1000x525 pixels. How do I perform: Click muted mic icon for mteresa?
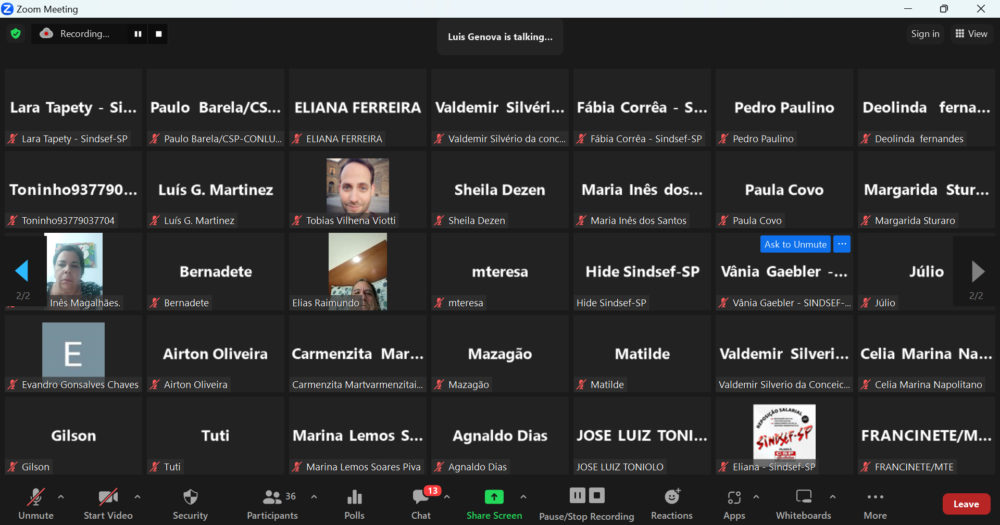439,303
